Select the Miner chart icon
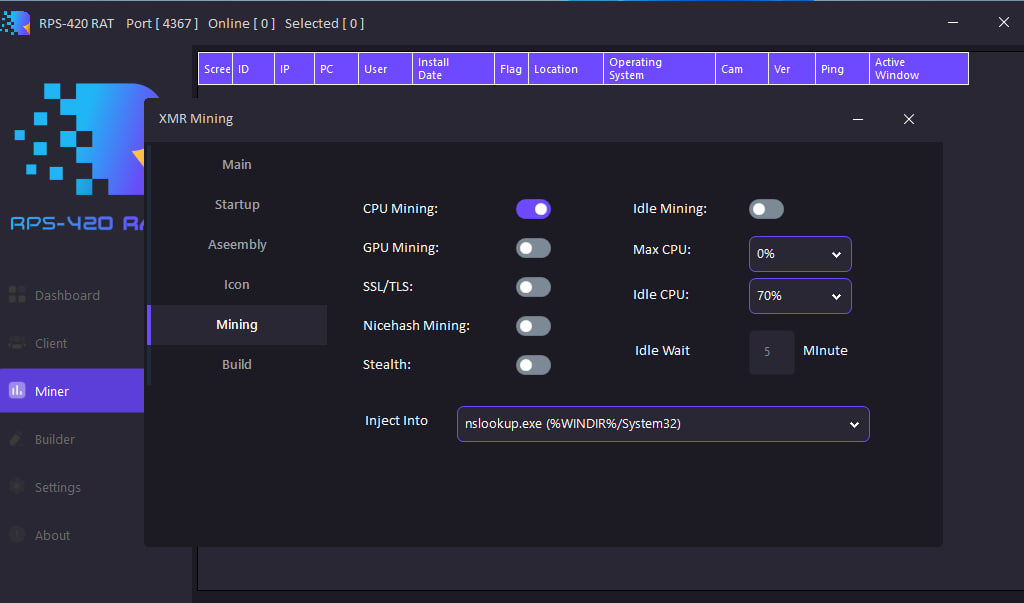This screenshot has height=603, width=1024. click(x=17, y=391)
